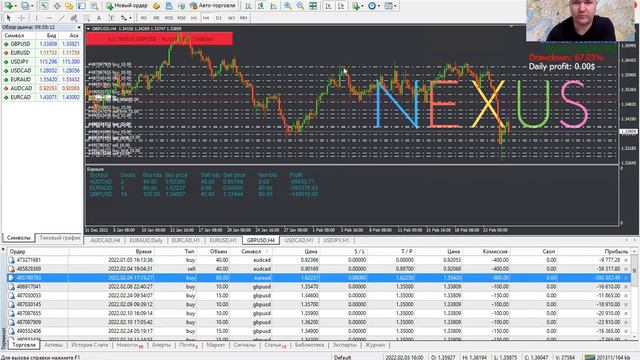This screenshot has height=360, width=640.
Task: Expand the arrows tool dropdown
Action: (131, 18)
